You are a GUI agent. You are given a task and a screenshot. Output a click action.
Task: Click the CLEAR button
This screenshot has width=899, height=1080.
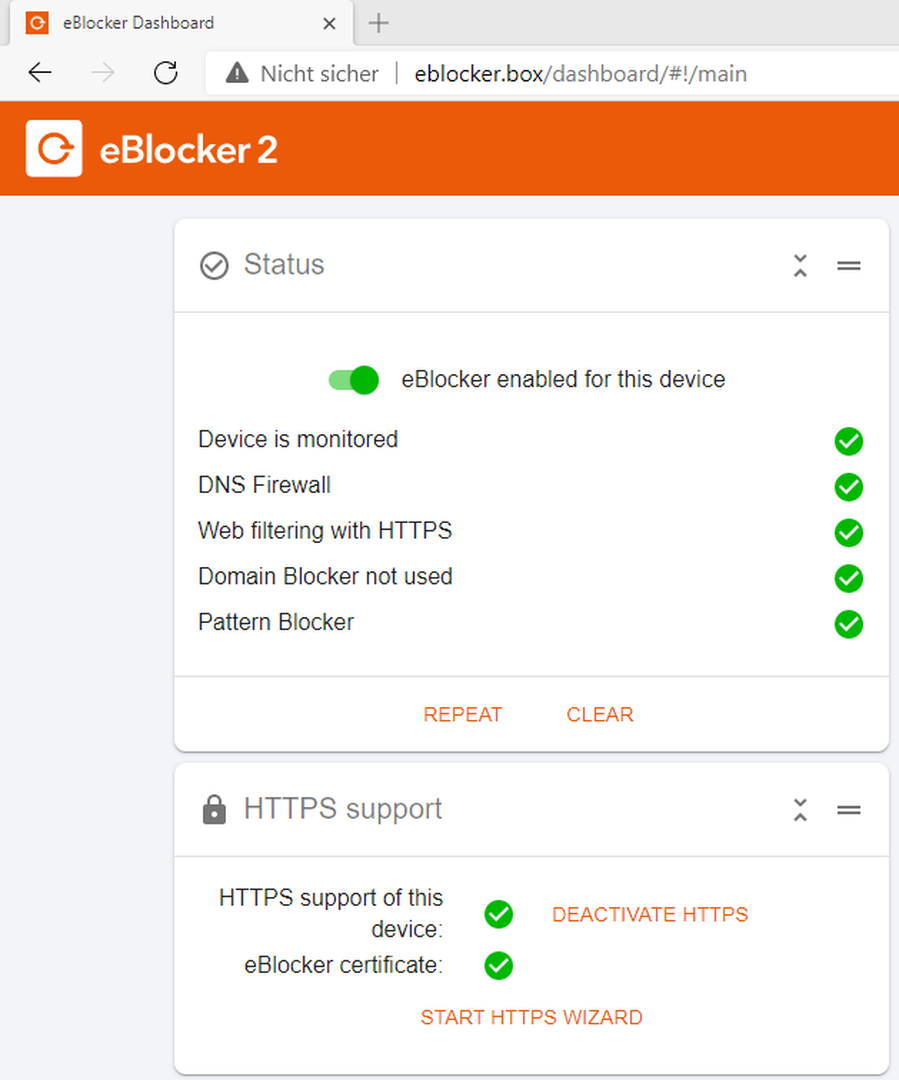[599, 714]
